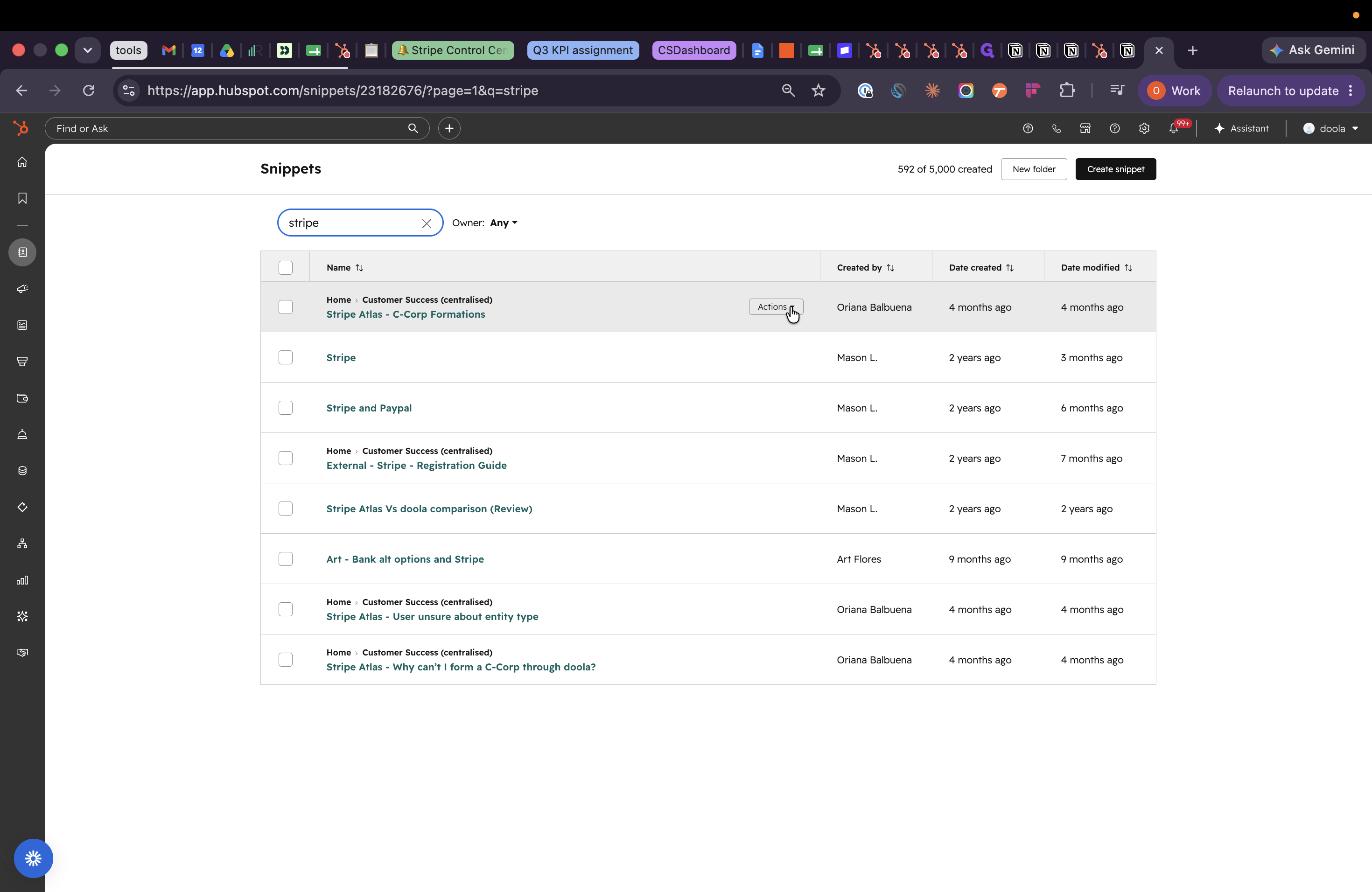
Task: Open the Gmail pinned tab
Action: pos(168,51)
